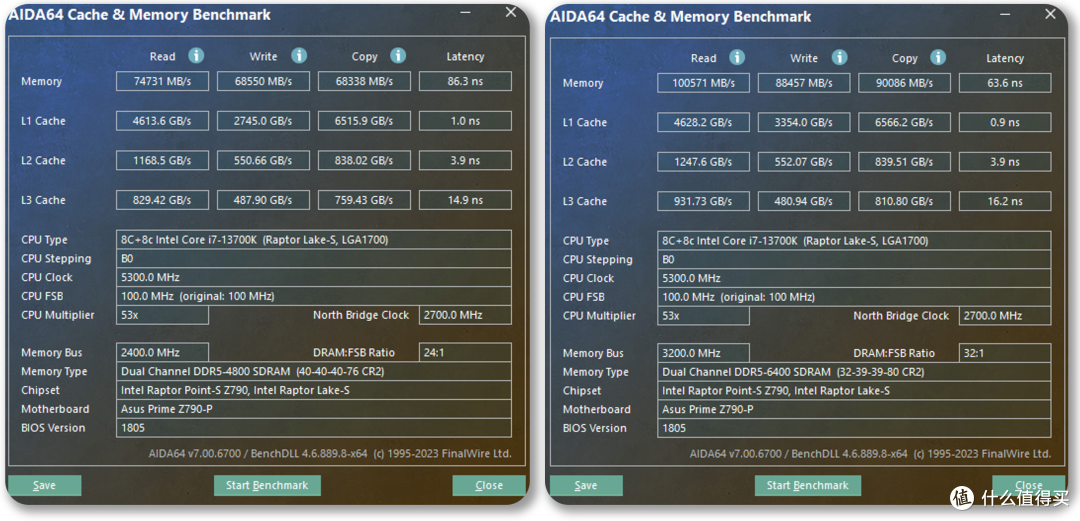The height and width of the screenshot is (521, 1080).
Task: Select L2 cache read 1247.6 GB/s
Action: (703, 162)
